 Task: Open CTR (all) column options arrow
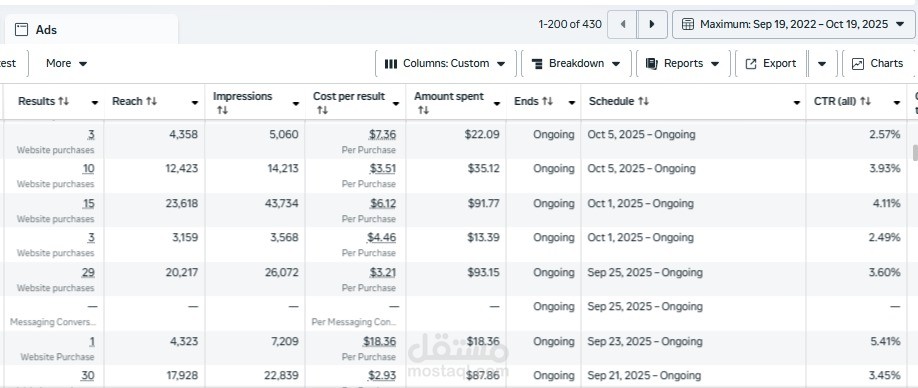897,103
